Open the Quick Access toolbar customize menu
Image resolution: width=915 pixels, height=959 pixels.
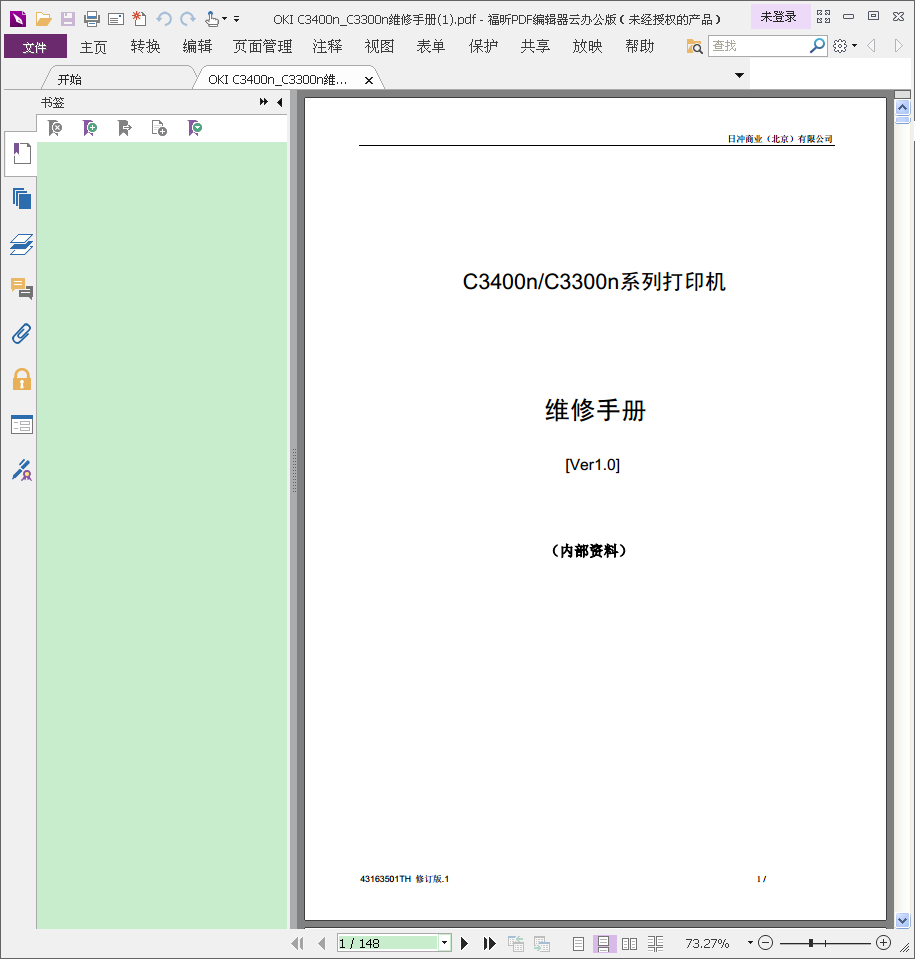[237, 19]
